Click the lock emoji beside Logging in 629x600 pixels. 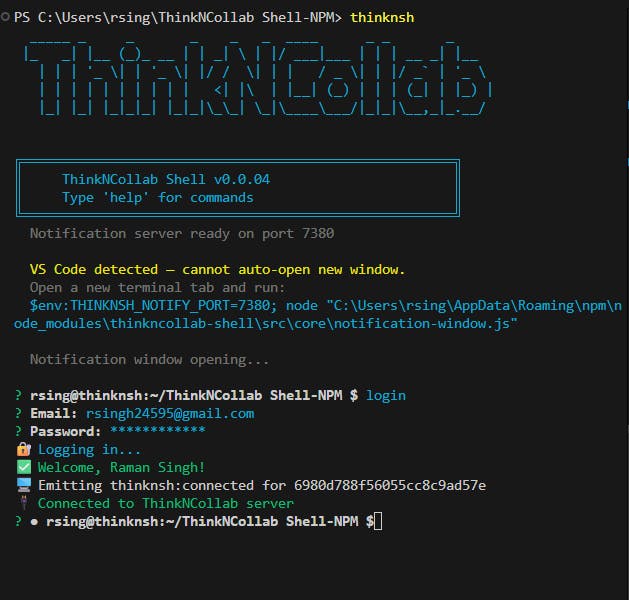coord(24,450)
